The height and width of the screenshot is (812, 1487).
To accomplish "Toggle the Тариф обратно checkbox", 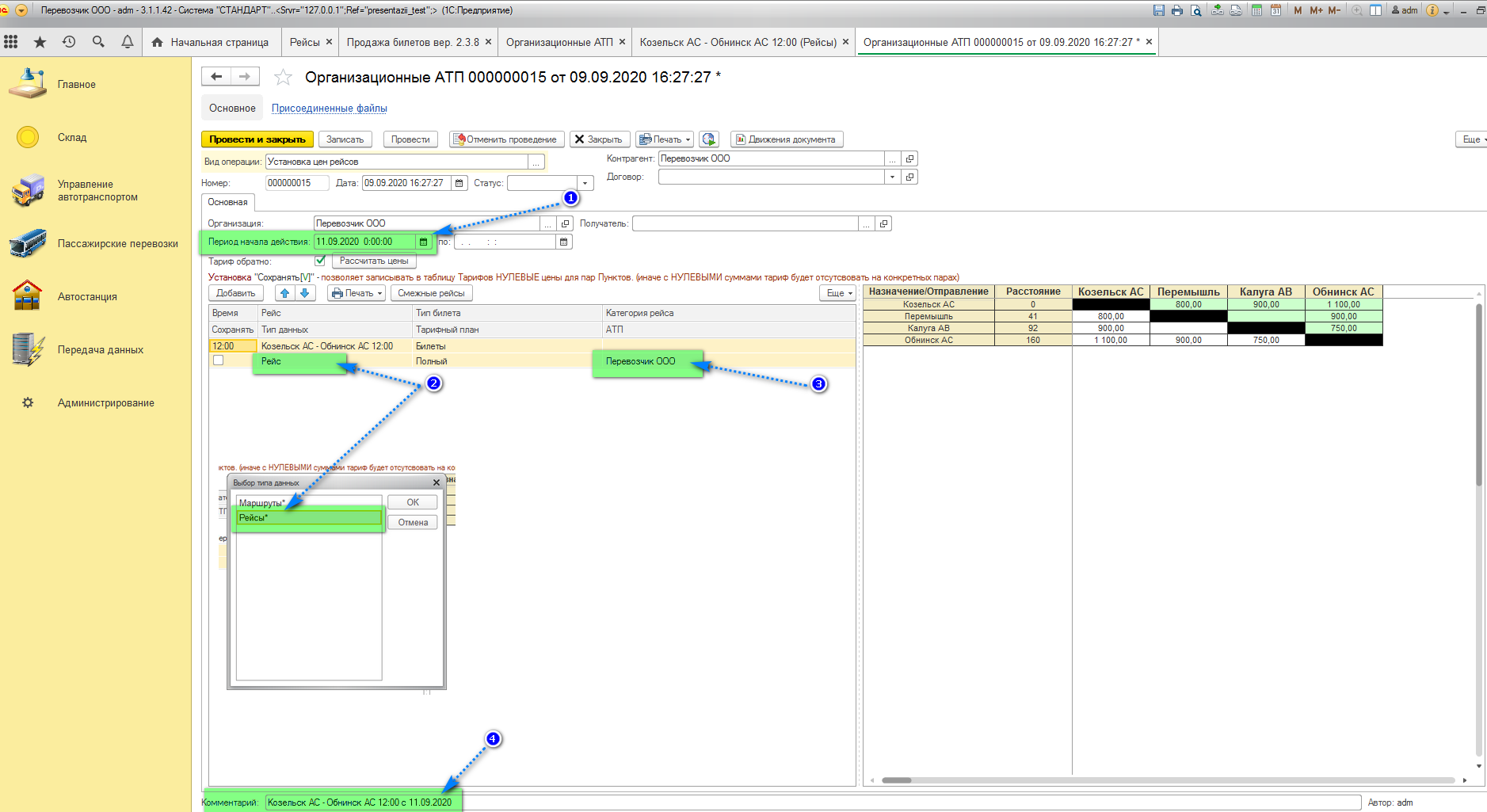I will pyautogui.click(x=320, y=261).
